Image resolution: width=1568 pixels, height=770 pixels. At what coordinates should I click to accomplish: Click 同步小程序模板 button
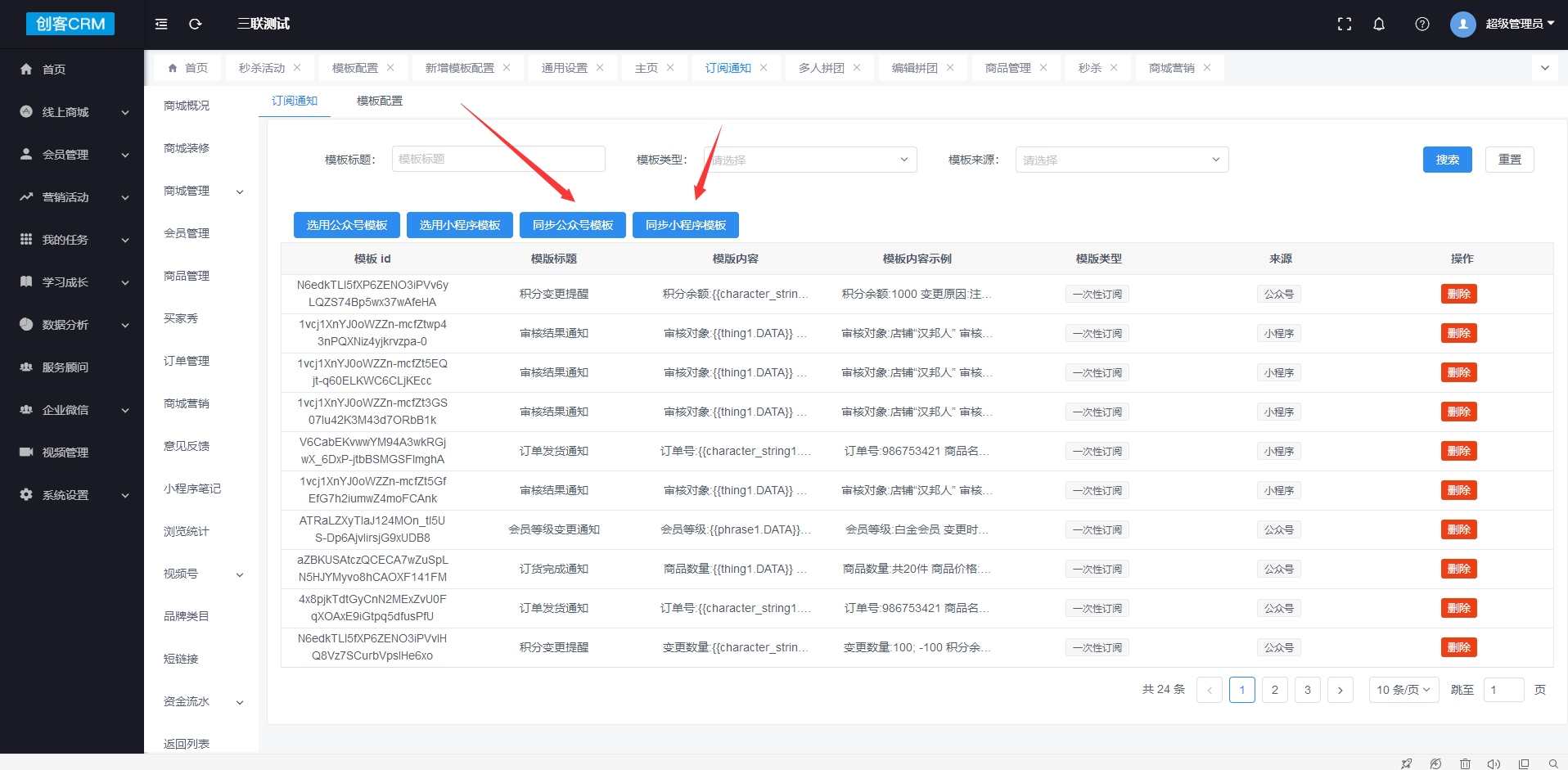click(x=686, y=225)
